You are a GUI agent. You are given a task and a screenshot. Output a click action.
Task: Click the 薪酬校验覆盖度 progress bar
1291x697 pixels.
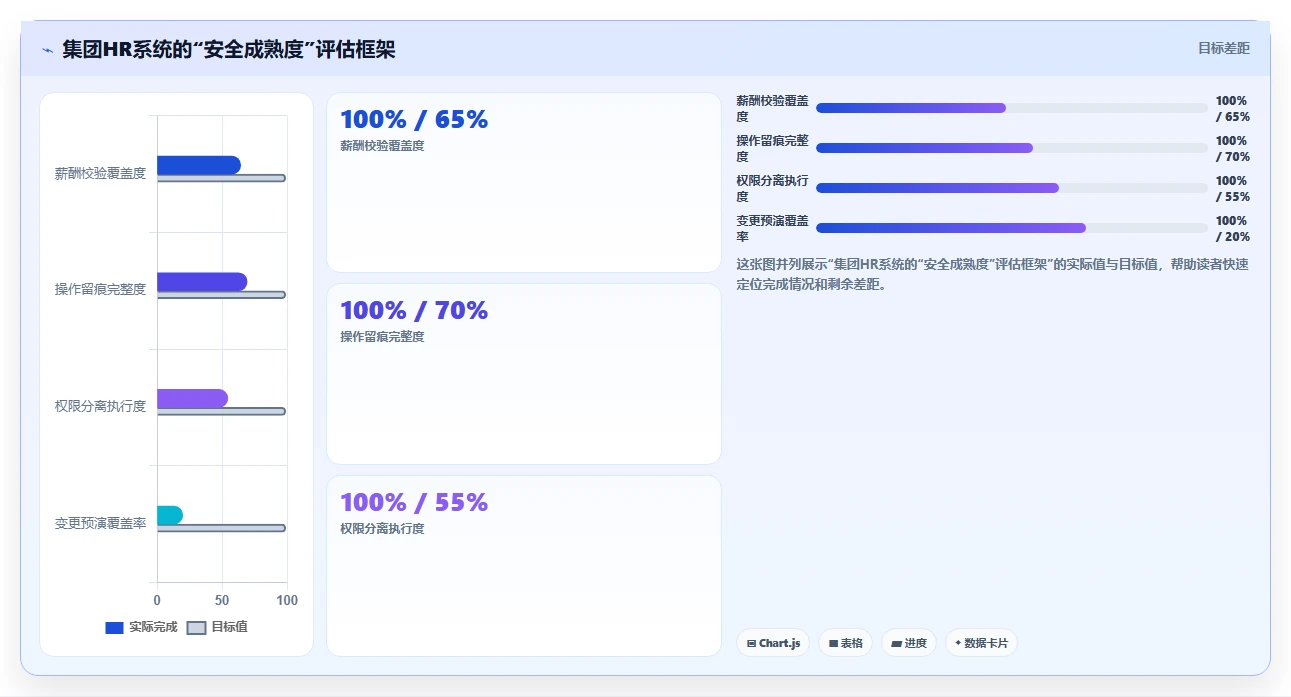click(x=1012, y=108)
